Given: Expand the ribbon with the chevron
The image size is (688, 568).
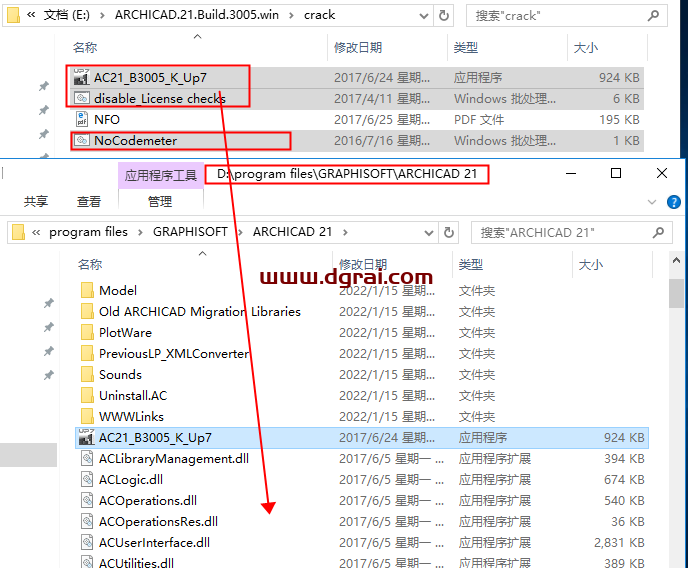Looking at the screenshot, I should [x=652, y=202].
